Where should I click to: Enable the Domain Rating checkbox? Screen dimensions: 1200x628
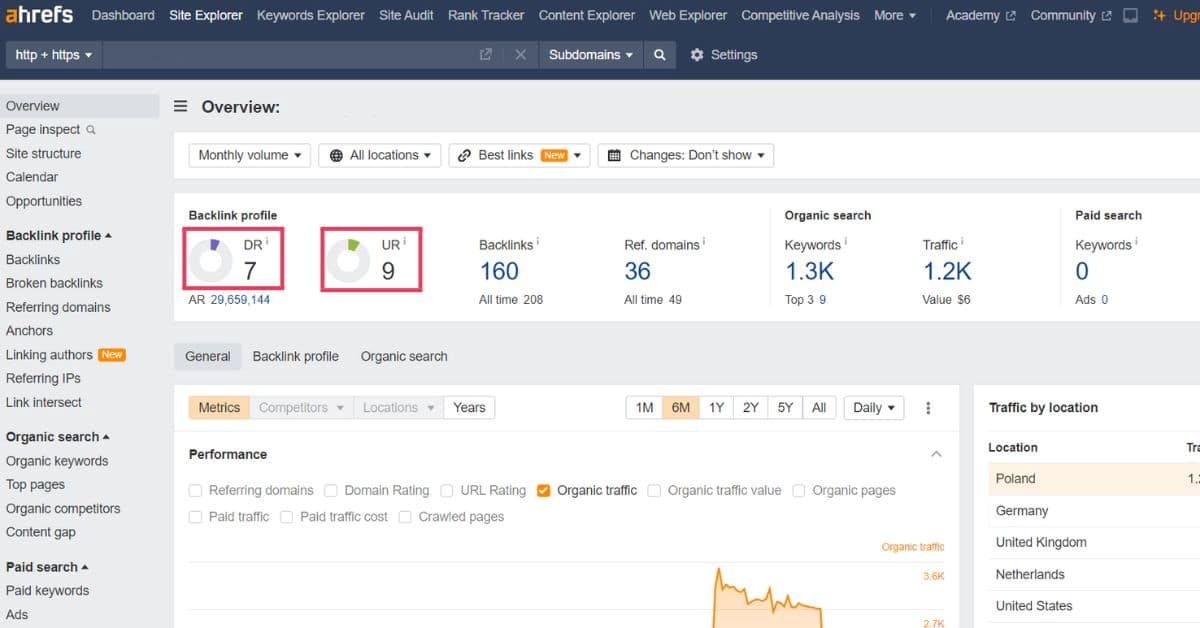pyautogui.click(x=331, y=491)
